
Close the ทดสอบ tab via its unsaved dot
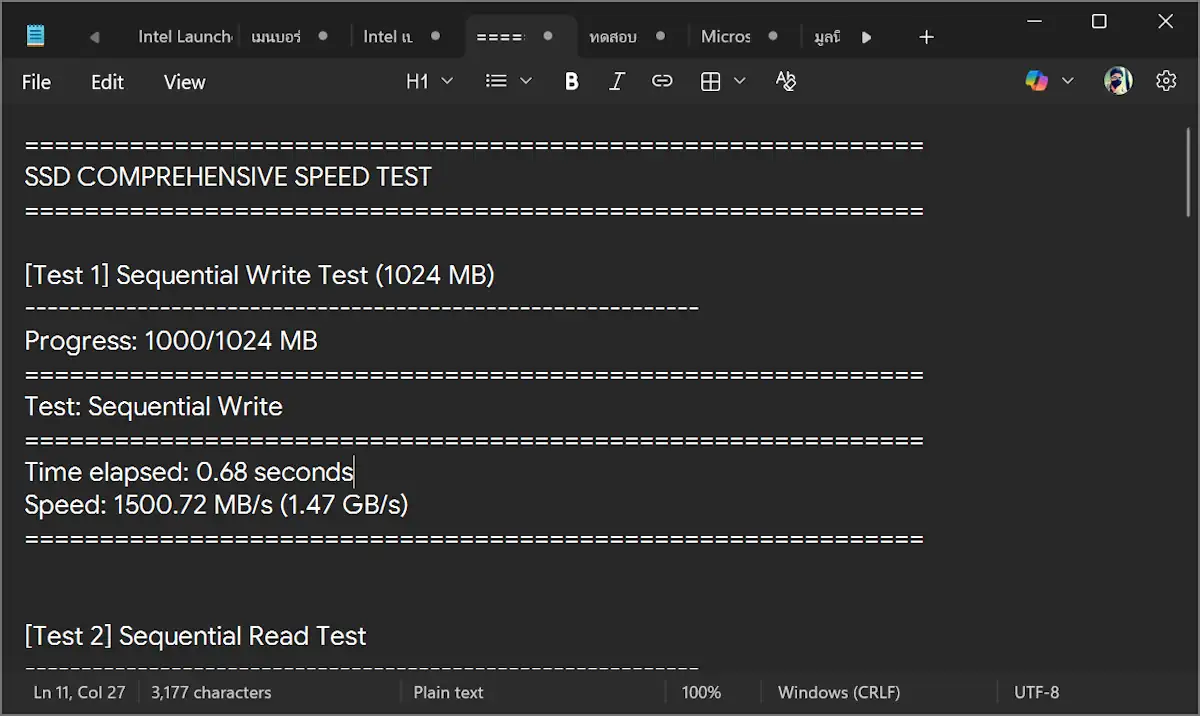pyautogui.click(x=661, y=36)
